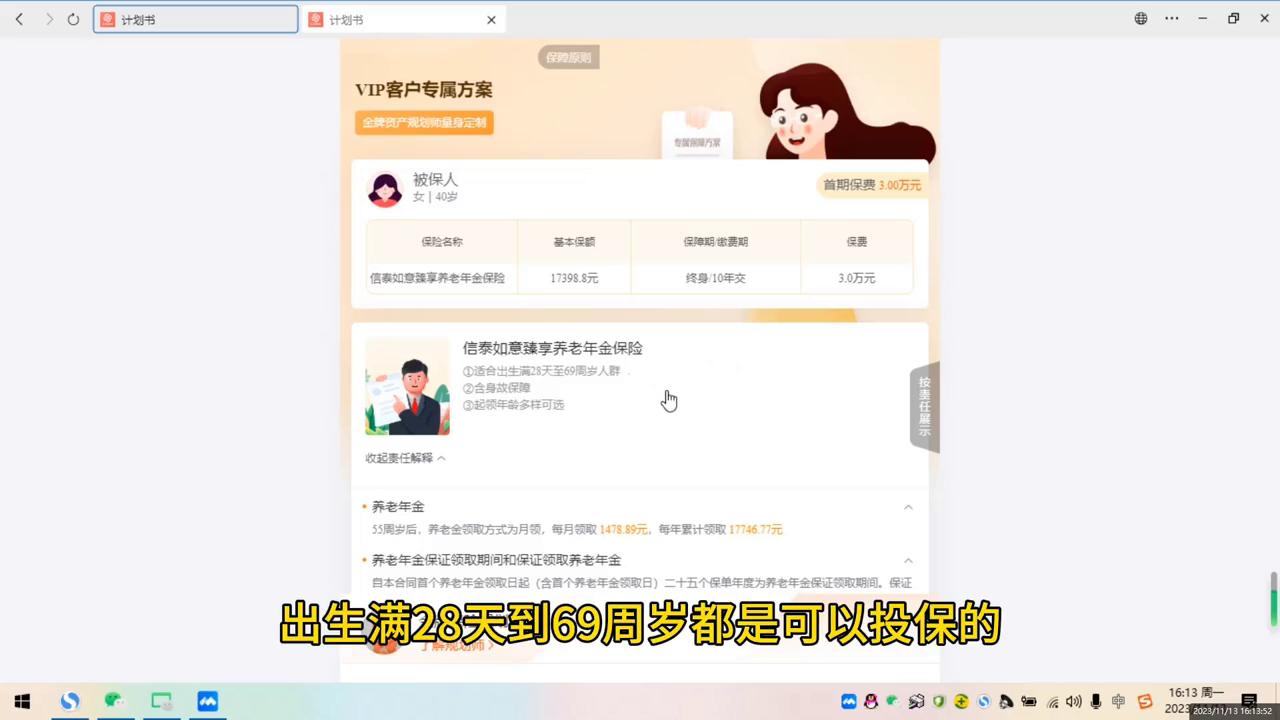Open QQ from the system tray penguin icon
The width and height of the screenshot is (1280, 720).
(x=870, y=700)
